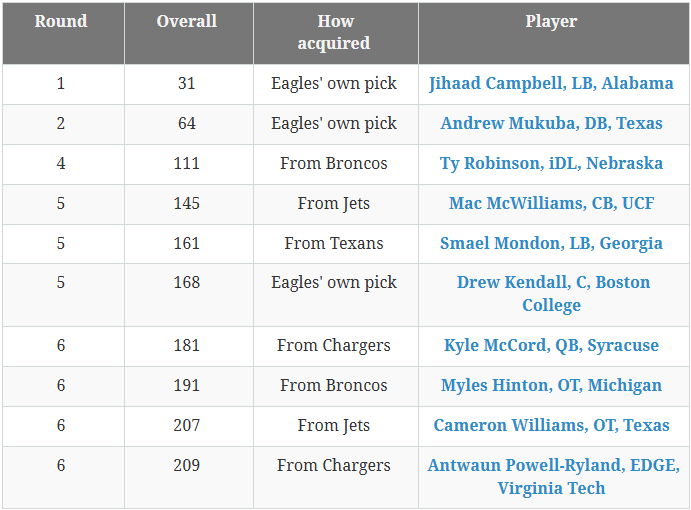This screenshot has height=510, width=691.
Task: Click the Andrew Mukuba, DB, Texas link
Action: click(551, 124)
